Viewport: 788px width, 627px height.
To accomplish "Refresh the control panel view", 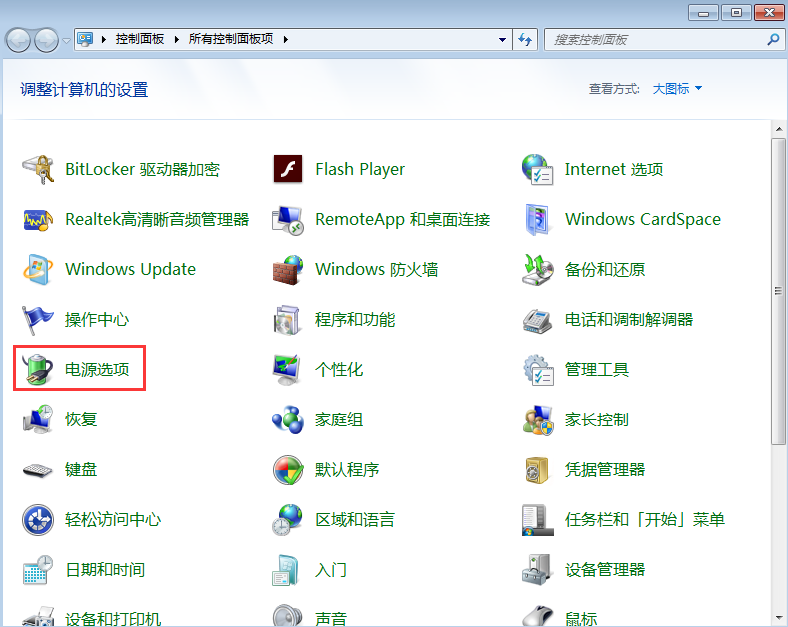I will [525, 39].
